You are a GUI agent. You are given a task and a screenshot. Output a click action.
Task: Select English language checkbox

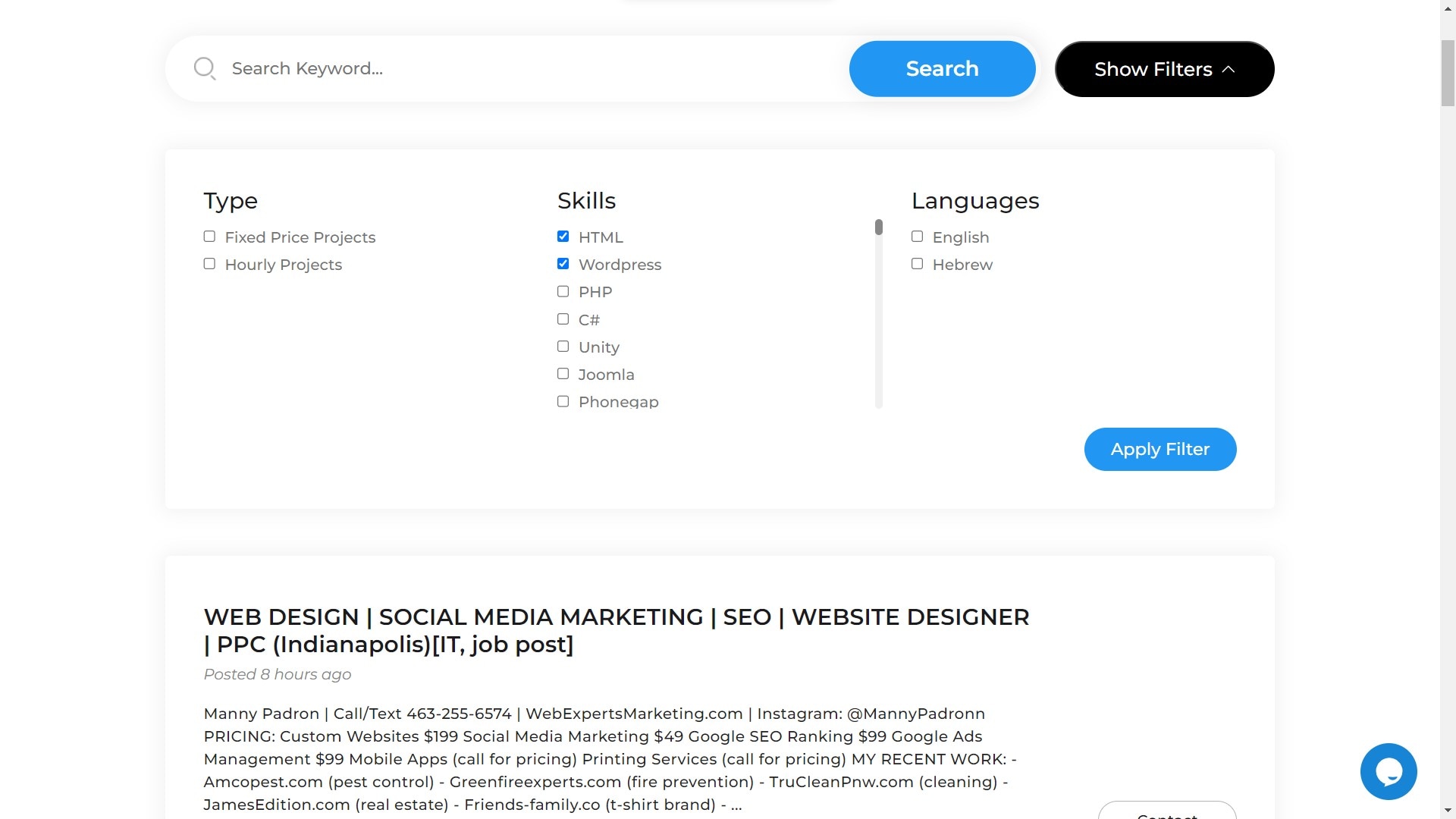(x=917, y=237)
